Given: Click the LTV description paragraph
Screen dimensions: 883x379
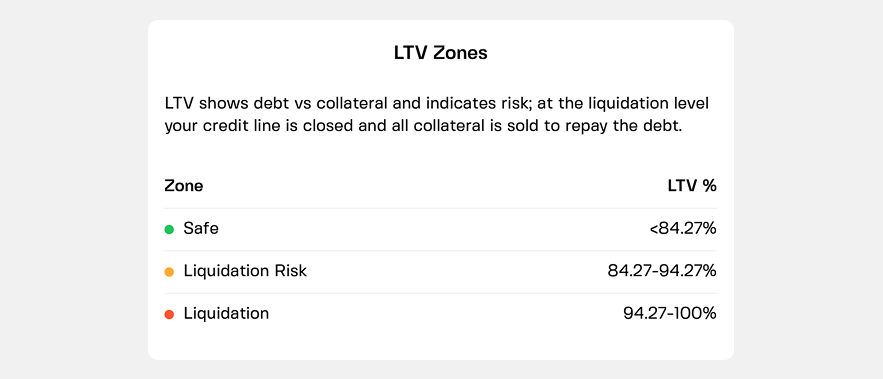Looking at the screenshot, I should coord(437,114).
